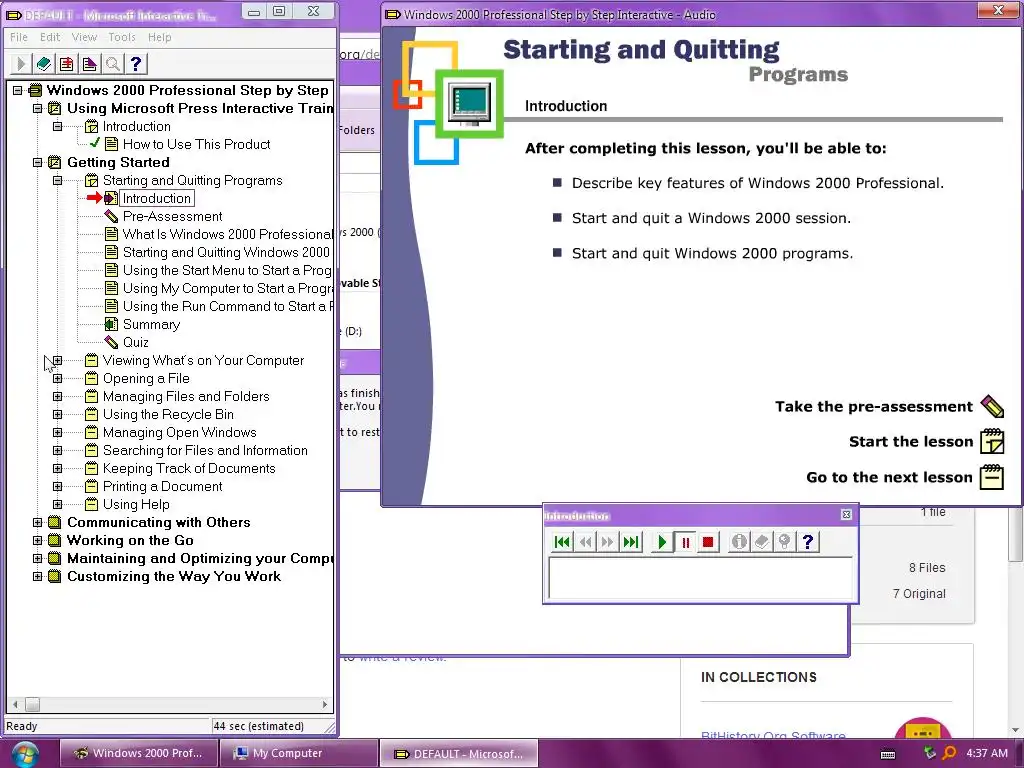The height and width of the screenshot is (768, 1024).
Task: Click Go to the next lesson link
Action: (x=889, y=477)
